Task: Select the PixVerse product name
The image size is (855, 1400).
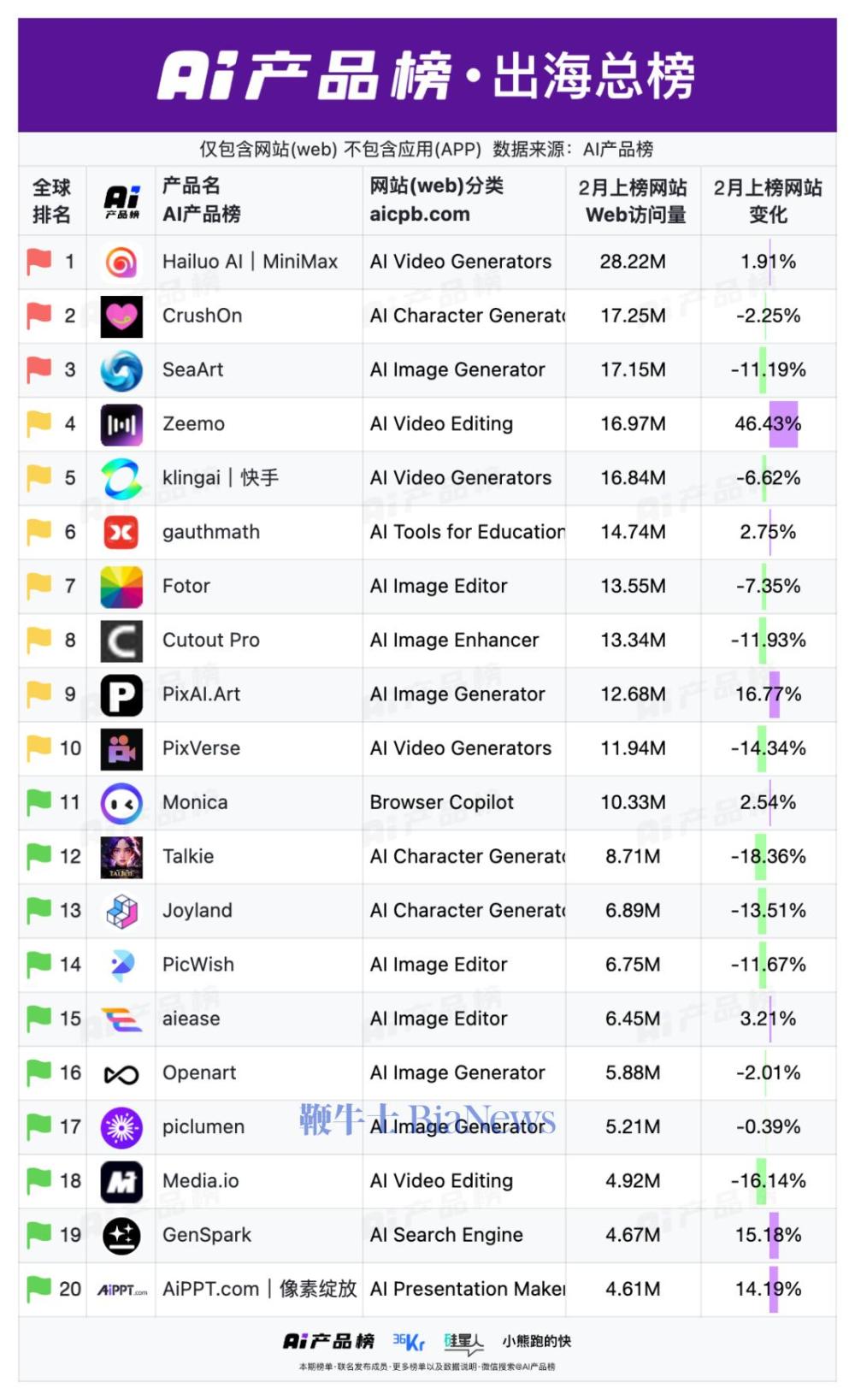Action: [201, 748]
